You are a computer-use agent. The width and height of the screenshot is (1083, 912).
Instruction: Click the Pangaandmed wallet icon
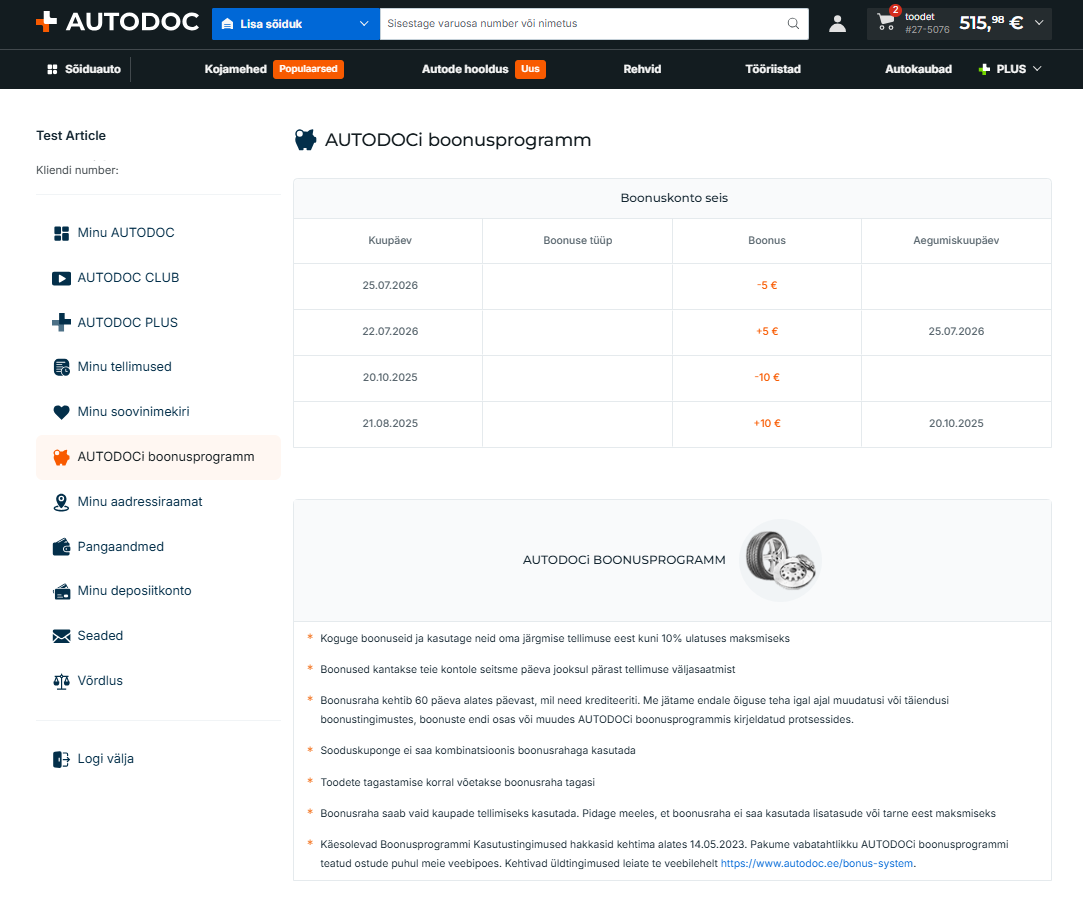click(61, 547)
